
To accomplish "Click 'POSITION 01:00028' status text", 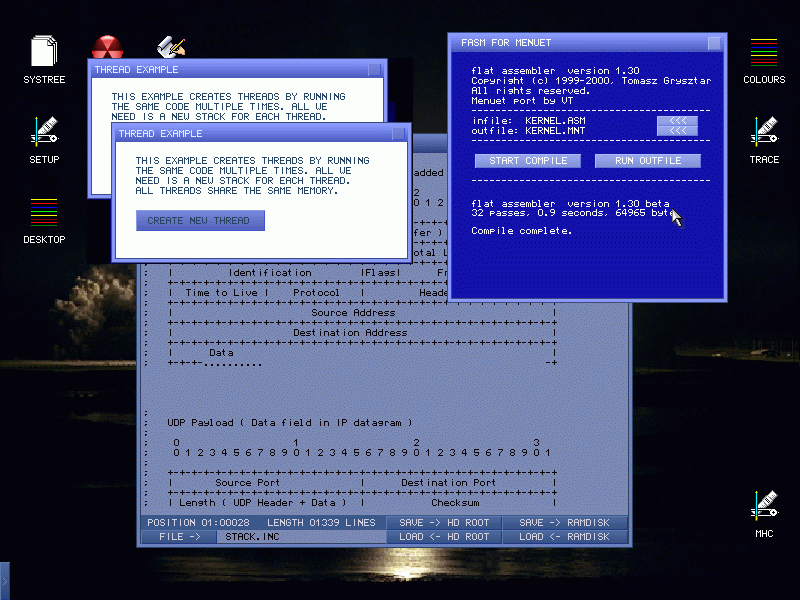I will click(198, 522).
